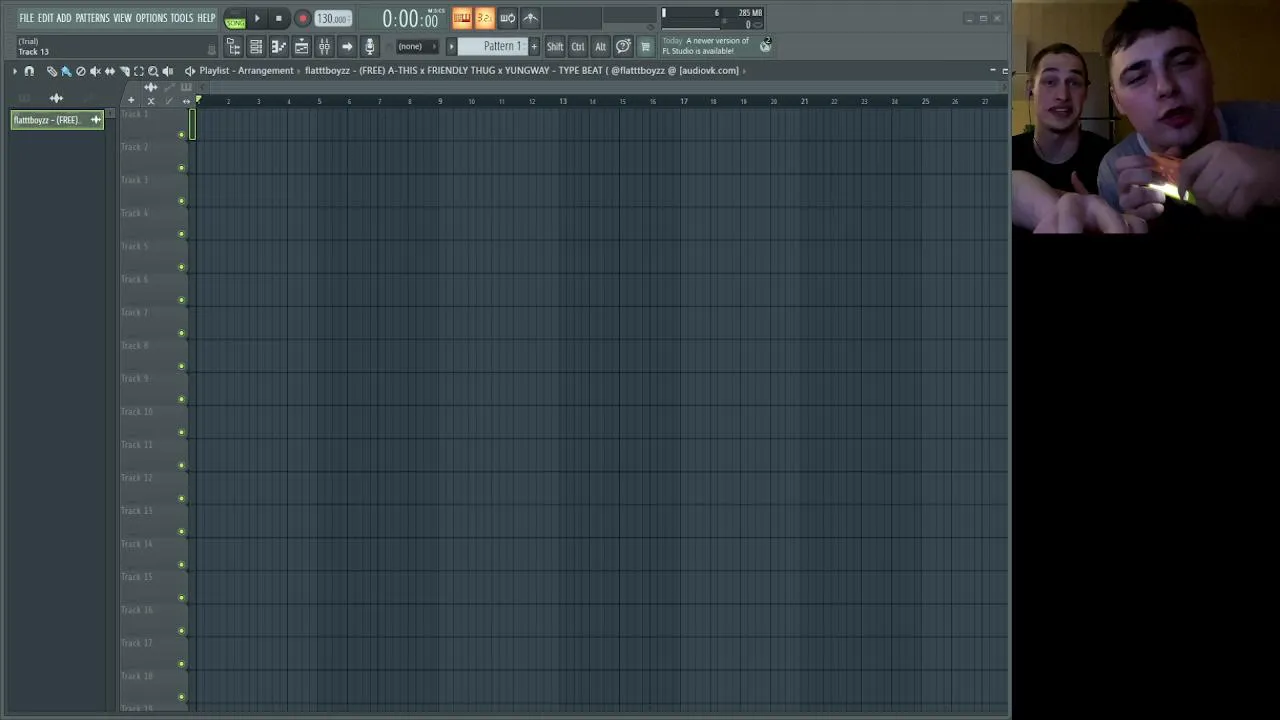This screenshot has width=1280, height=720.
Task: Click the Stop playback button
Action: click(279, 18)
